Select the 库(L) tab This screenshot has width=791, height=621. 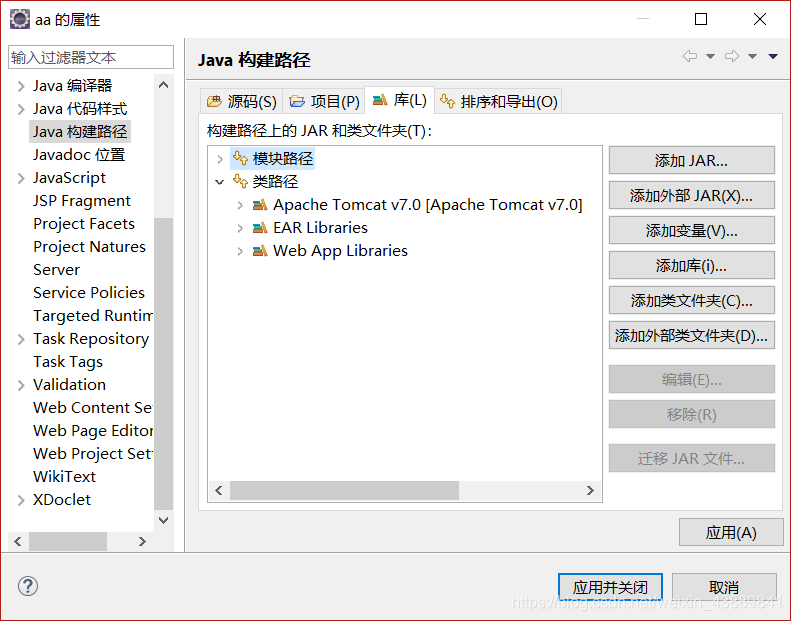click(x=399, y=100)
